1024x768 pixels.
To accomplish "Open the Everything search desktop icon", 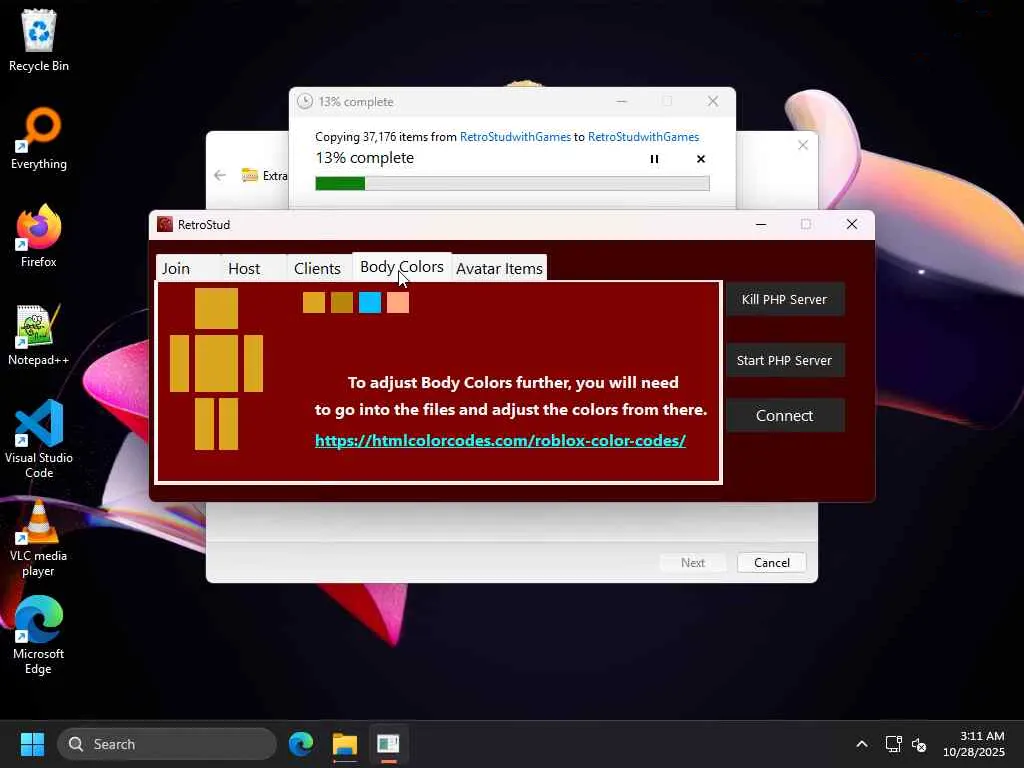I will click(x=39, y=138).
